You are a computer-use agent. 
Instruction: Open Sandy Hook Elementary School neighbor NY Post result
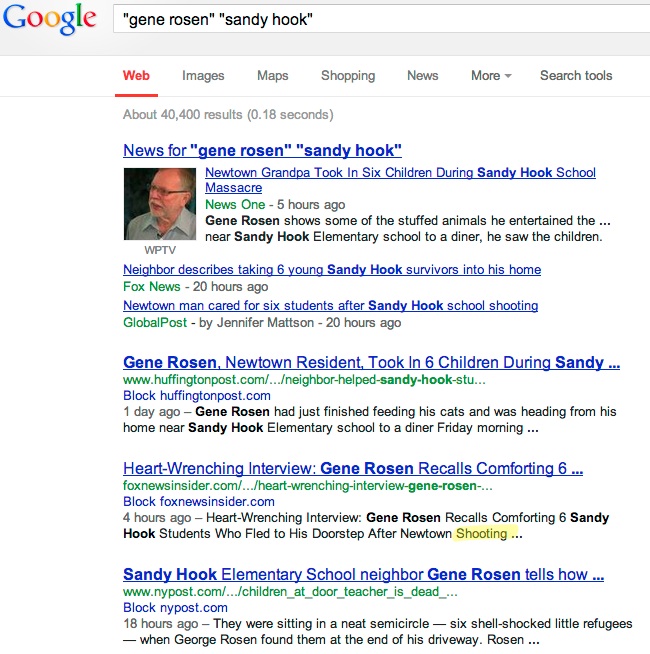(x=363, y=574)
